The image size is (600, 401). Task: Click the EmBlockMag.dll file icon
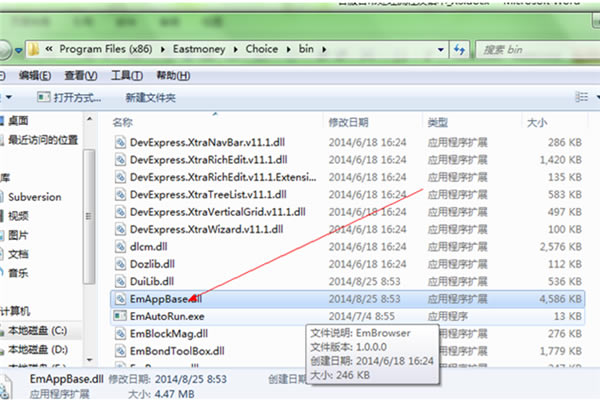pos(120,334)
